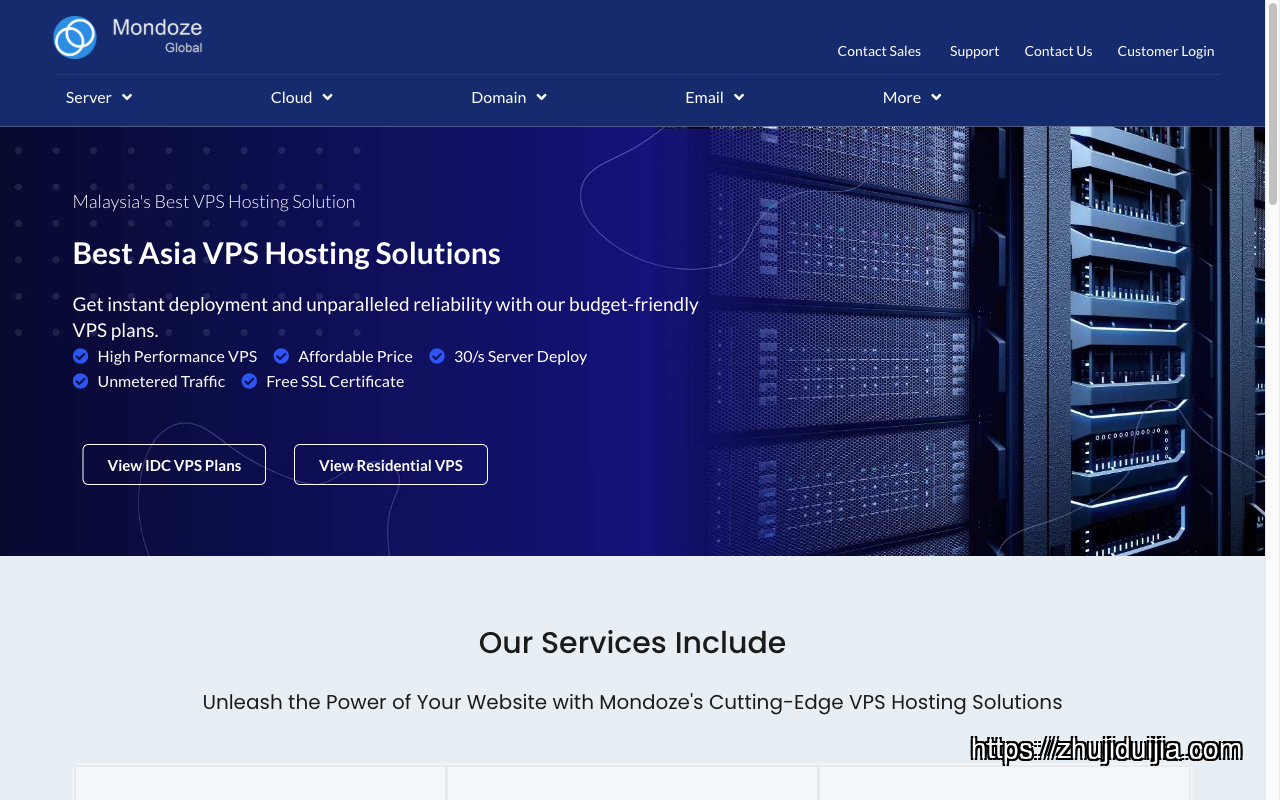Click the View IDC VPS Plans button
The width and height of the screenshot is (1280, 800).
click(x=174, y=465)
